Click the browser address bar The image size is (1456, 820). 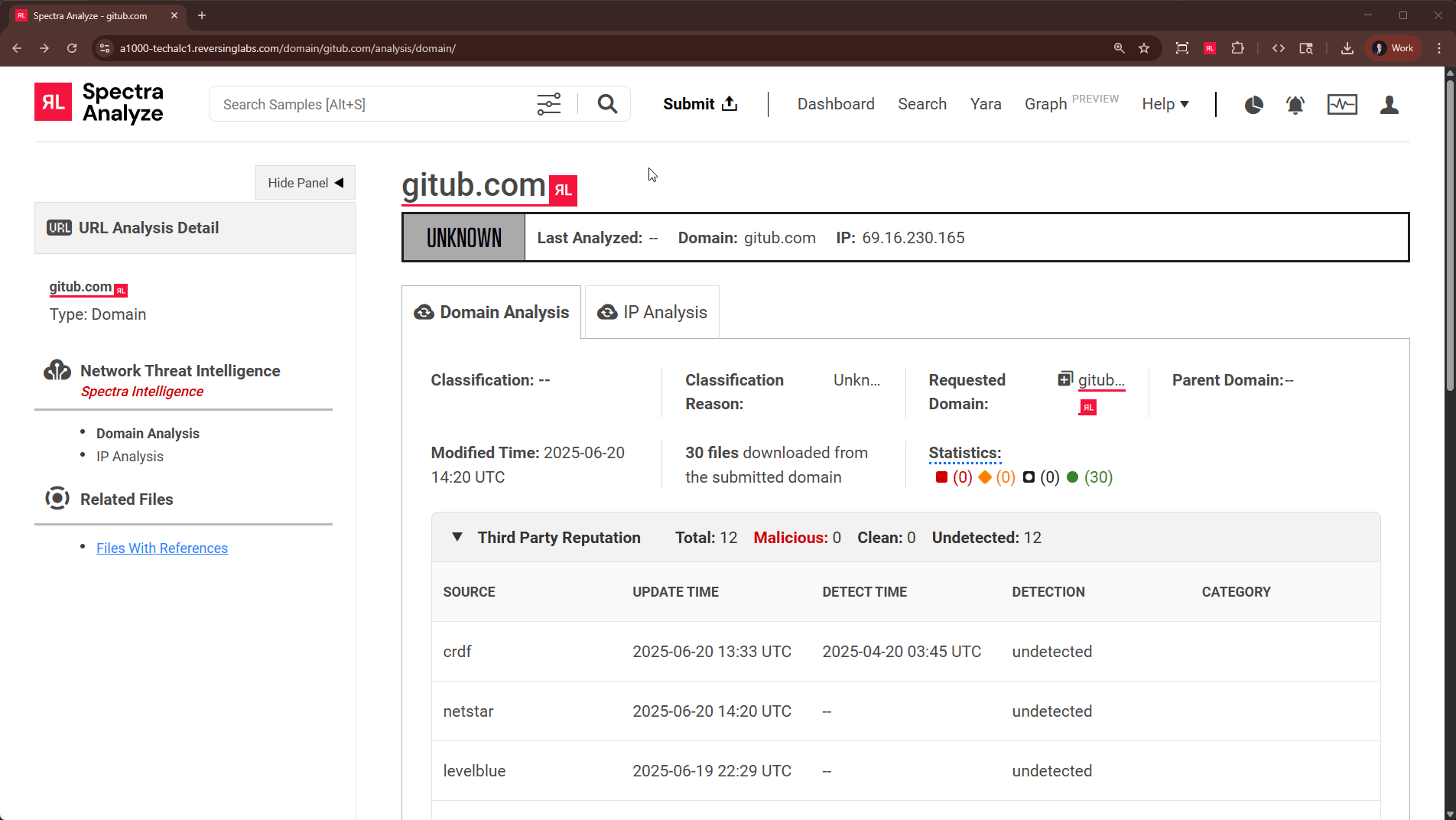pyautogui.click(x=612, y=48)
